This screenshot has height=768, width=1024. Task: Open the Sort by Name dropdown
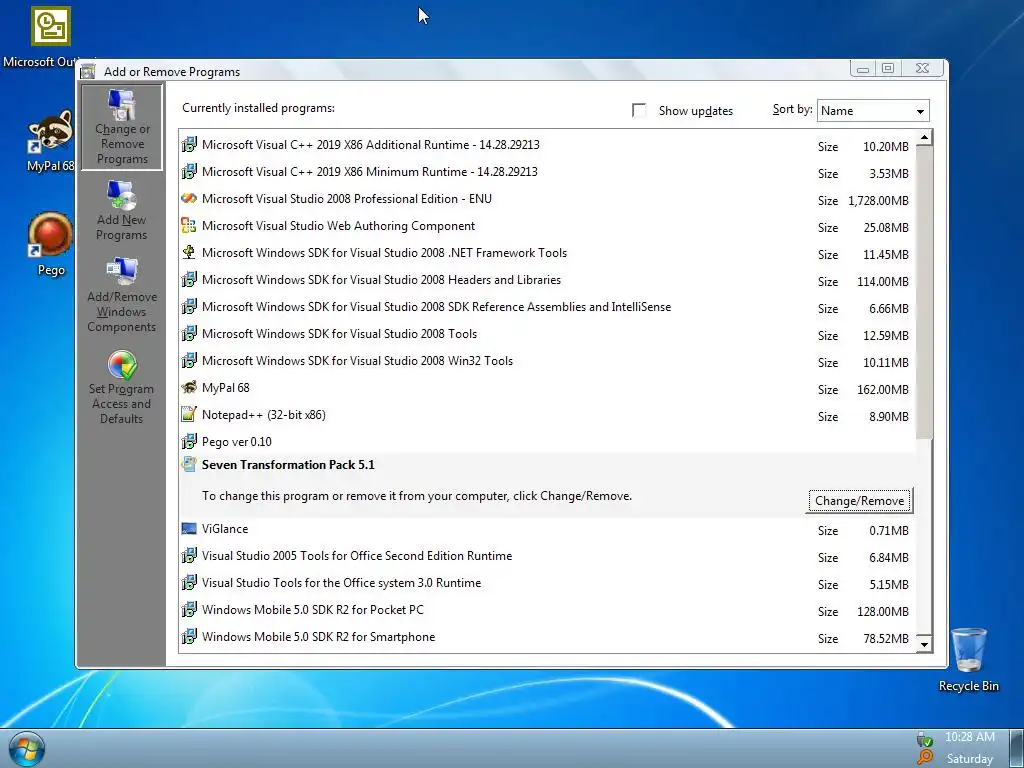(x=873, y=111)
